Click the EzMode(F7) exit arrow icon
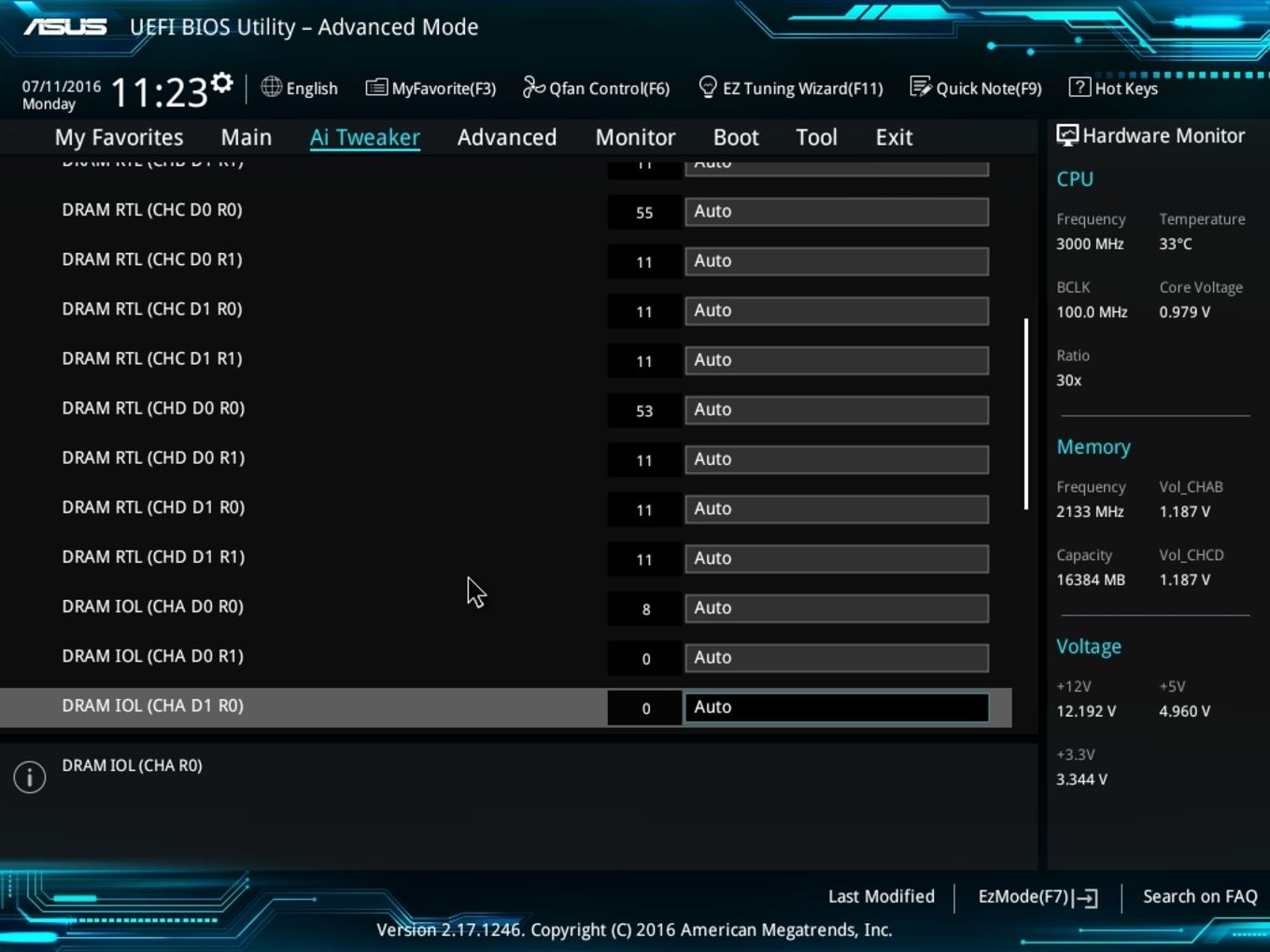This screenshot has width=1270, height=952. pos(1085,898)
